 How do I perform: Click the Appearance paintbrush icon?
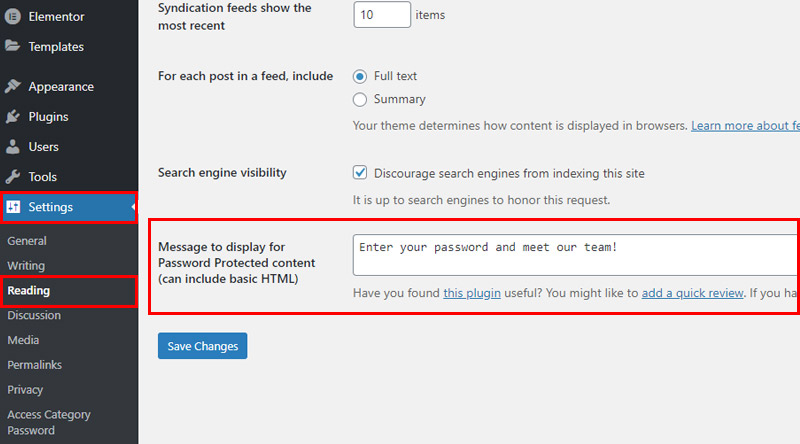click(13, 86)
